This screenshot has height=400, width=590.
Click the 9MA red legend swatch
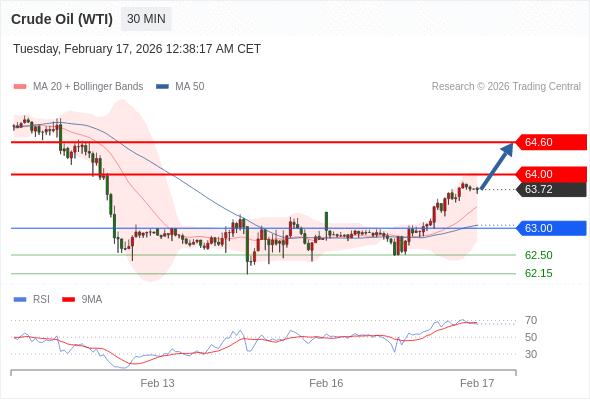pos(68,300)
